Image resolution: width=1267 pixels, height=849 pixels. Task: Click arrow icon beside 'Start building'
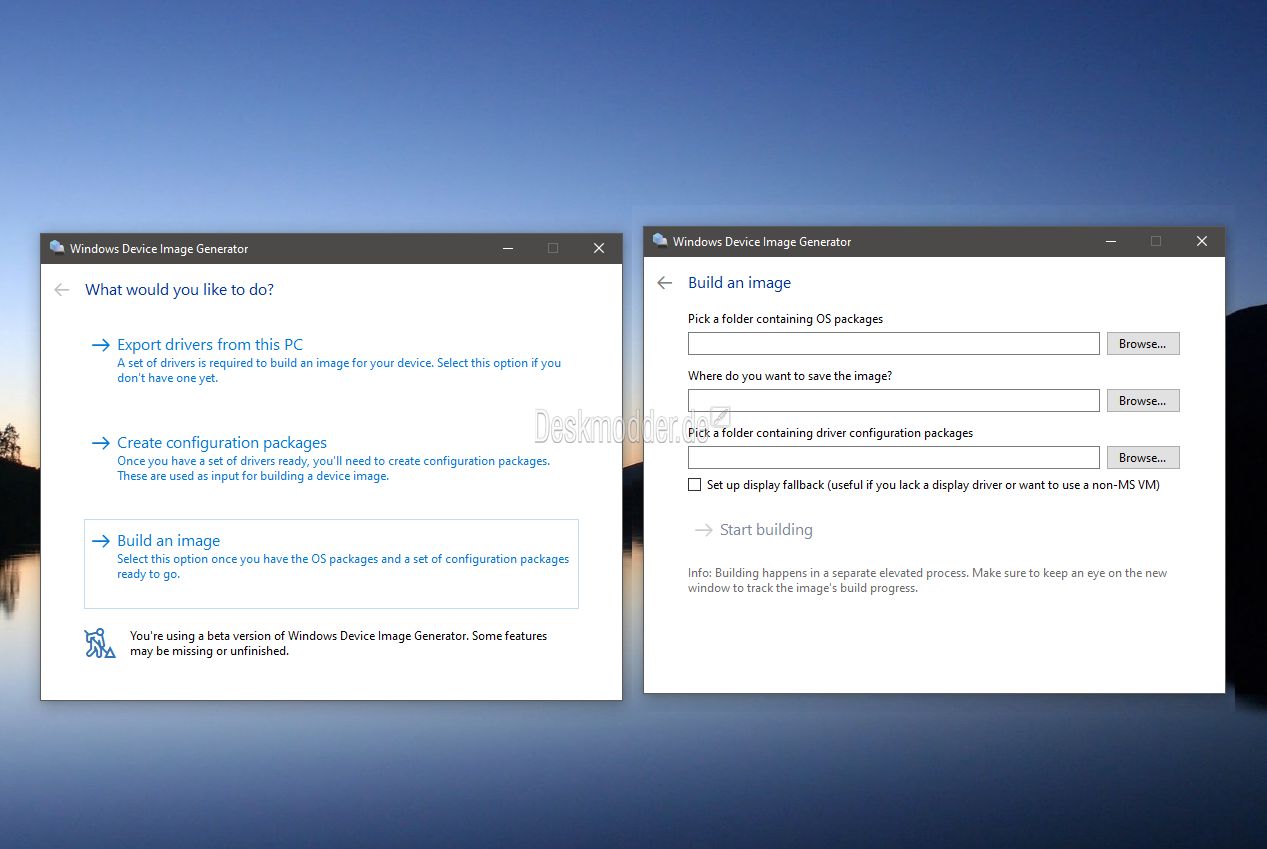pos(703,530)
